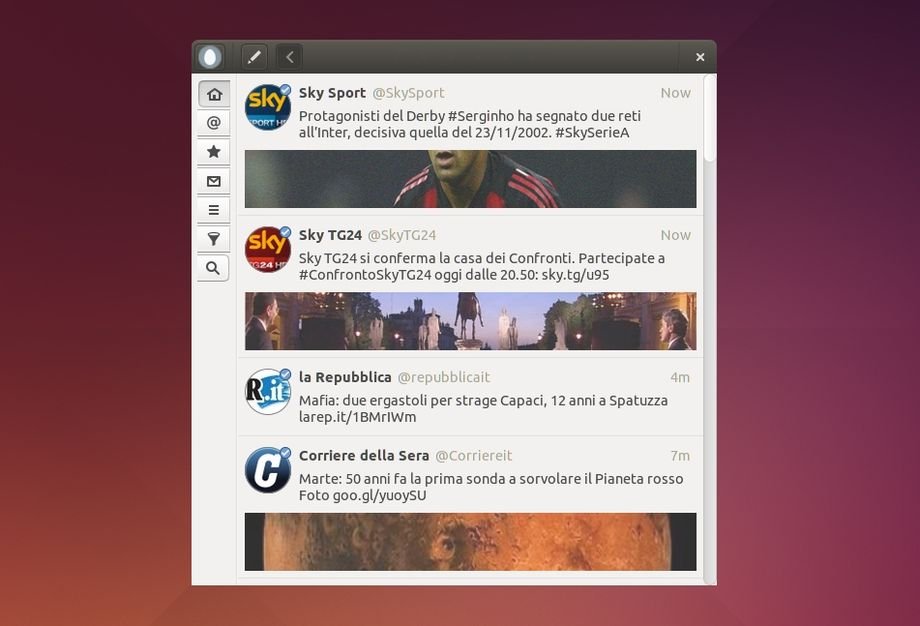Click the Sky Sport profile avatar
This screenshot has height=626, width=920.
267,108
